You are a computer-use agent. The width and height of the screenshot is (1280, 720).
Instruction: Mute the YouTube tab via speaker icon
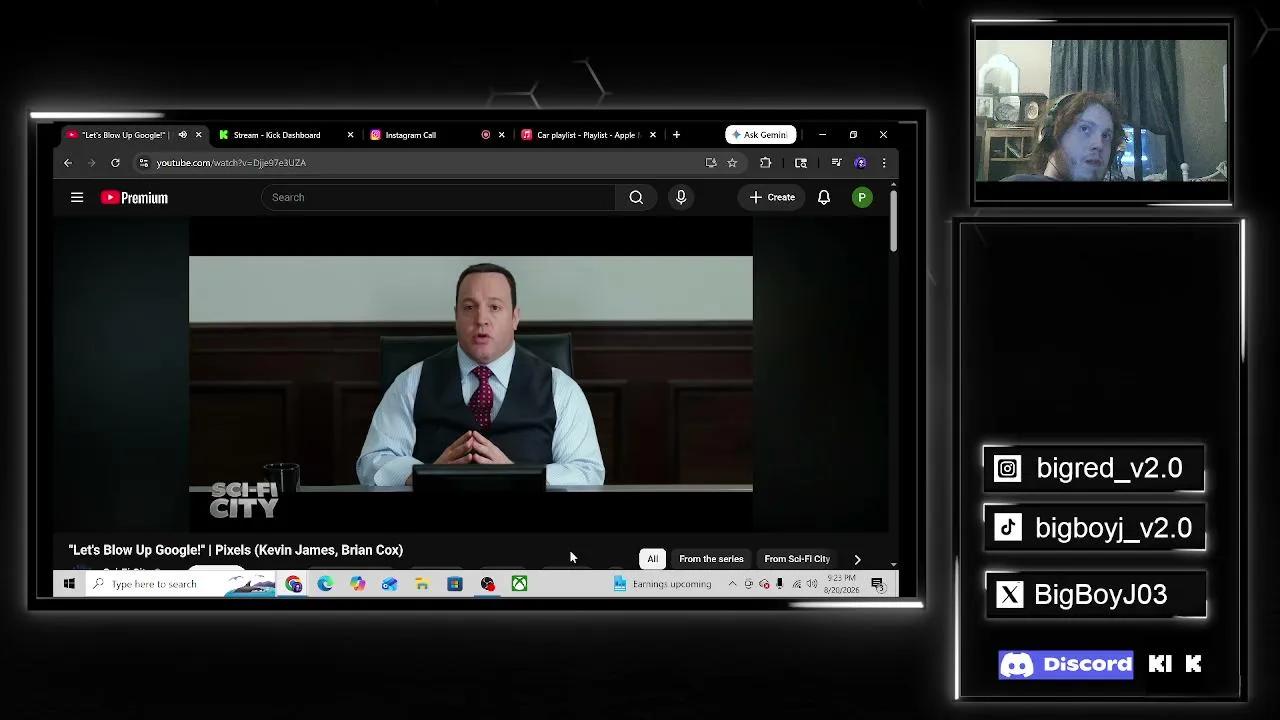tap(182, 135)
